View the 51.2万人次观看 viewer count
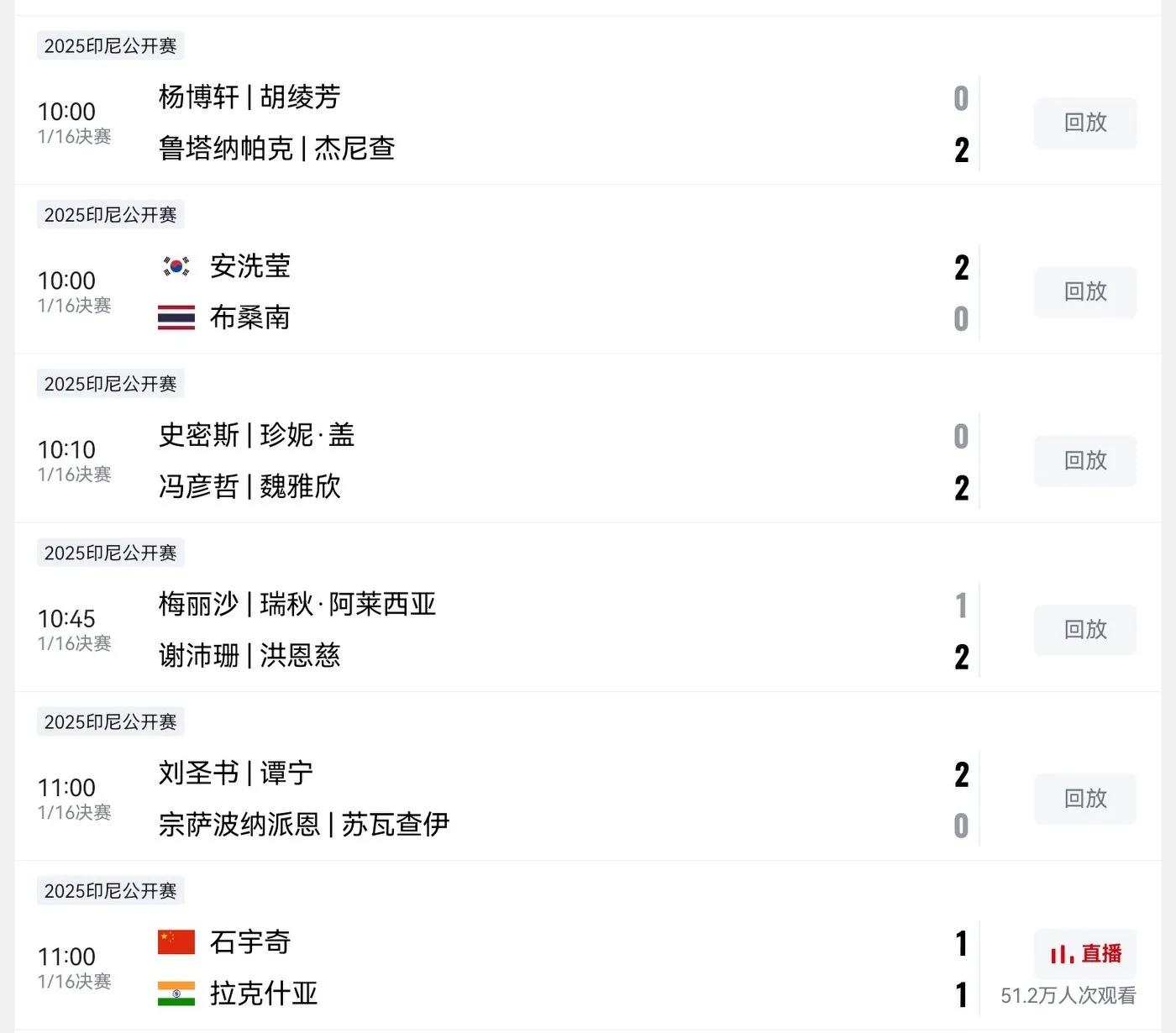The image size is (1176, 1033). tap(1068, 996)
